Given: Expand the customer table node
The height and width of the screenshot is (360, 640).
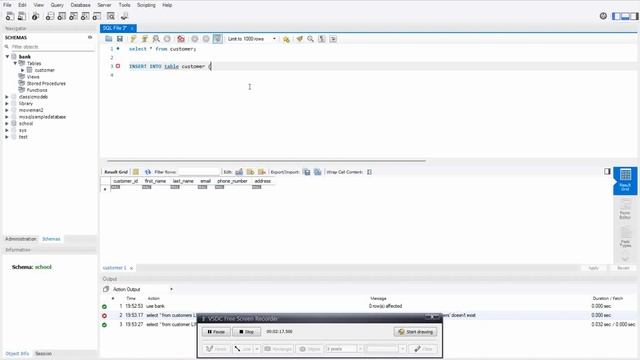Looking at the screenshot, I should click(23, 70).
